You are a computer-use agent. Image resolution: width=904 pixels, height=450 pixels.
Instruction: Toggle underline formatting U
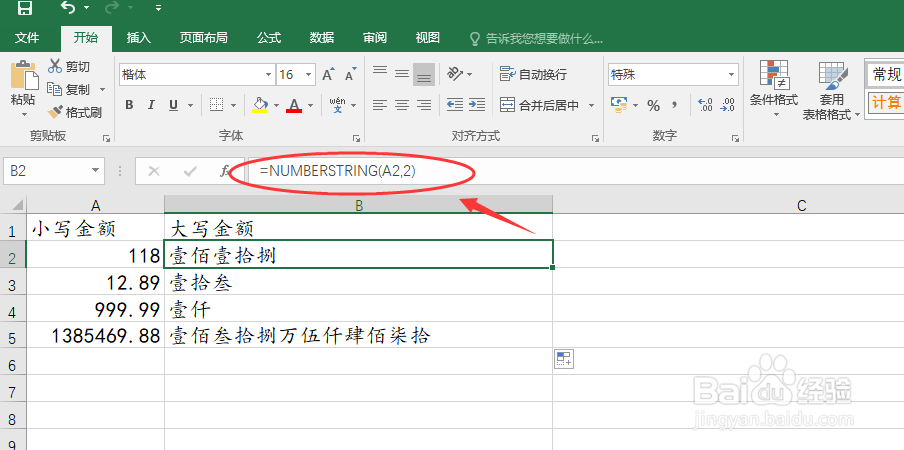tap(173, 105)
